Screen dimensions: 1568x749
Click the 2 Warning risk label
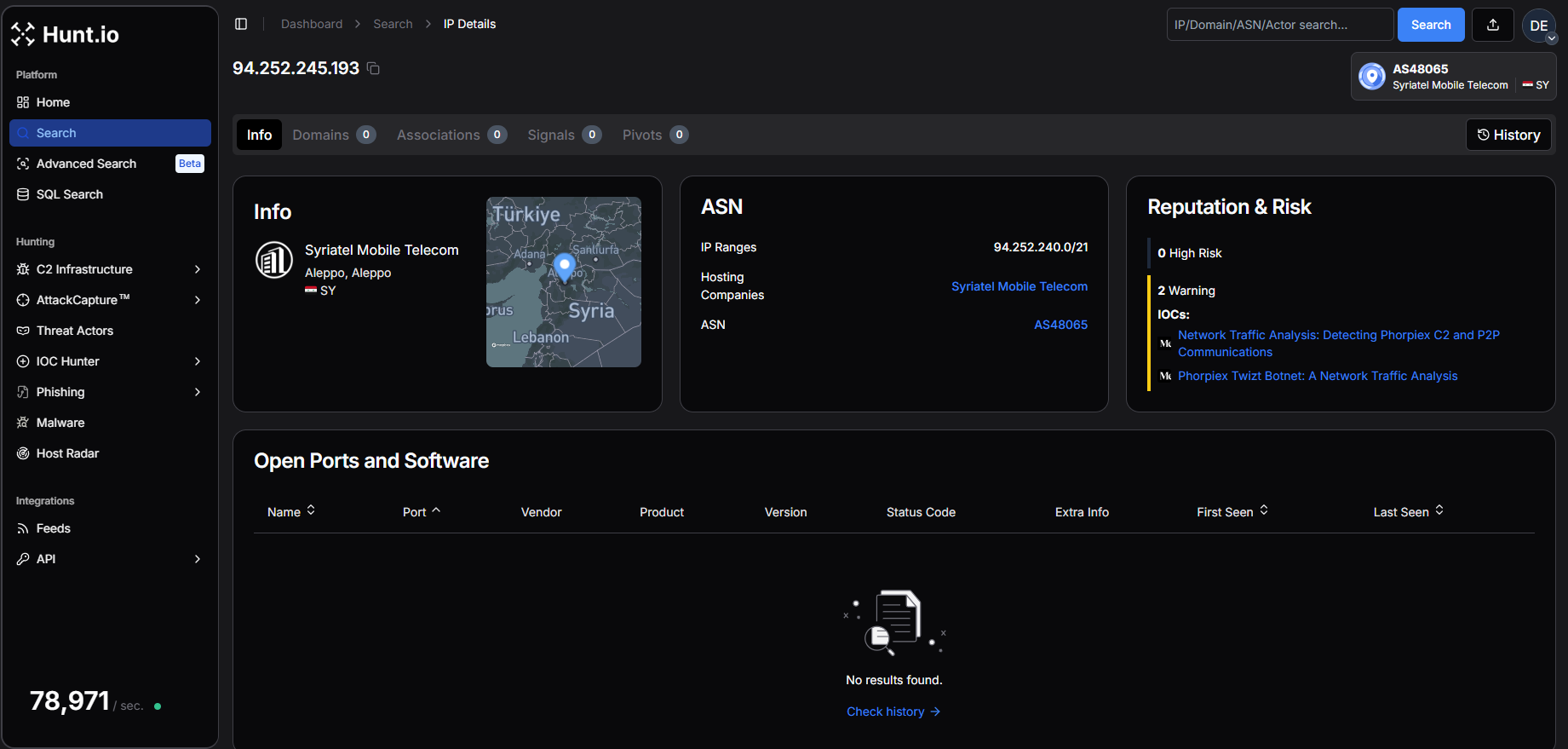coord(1186,291)
